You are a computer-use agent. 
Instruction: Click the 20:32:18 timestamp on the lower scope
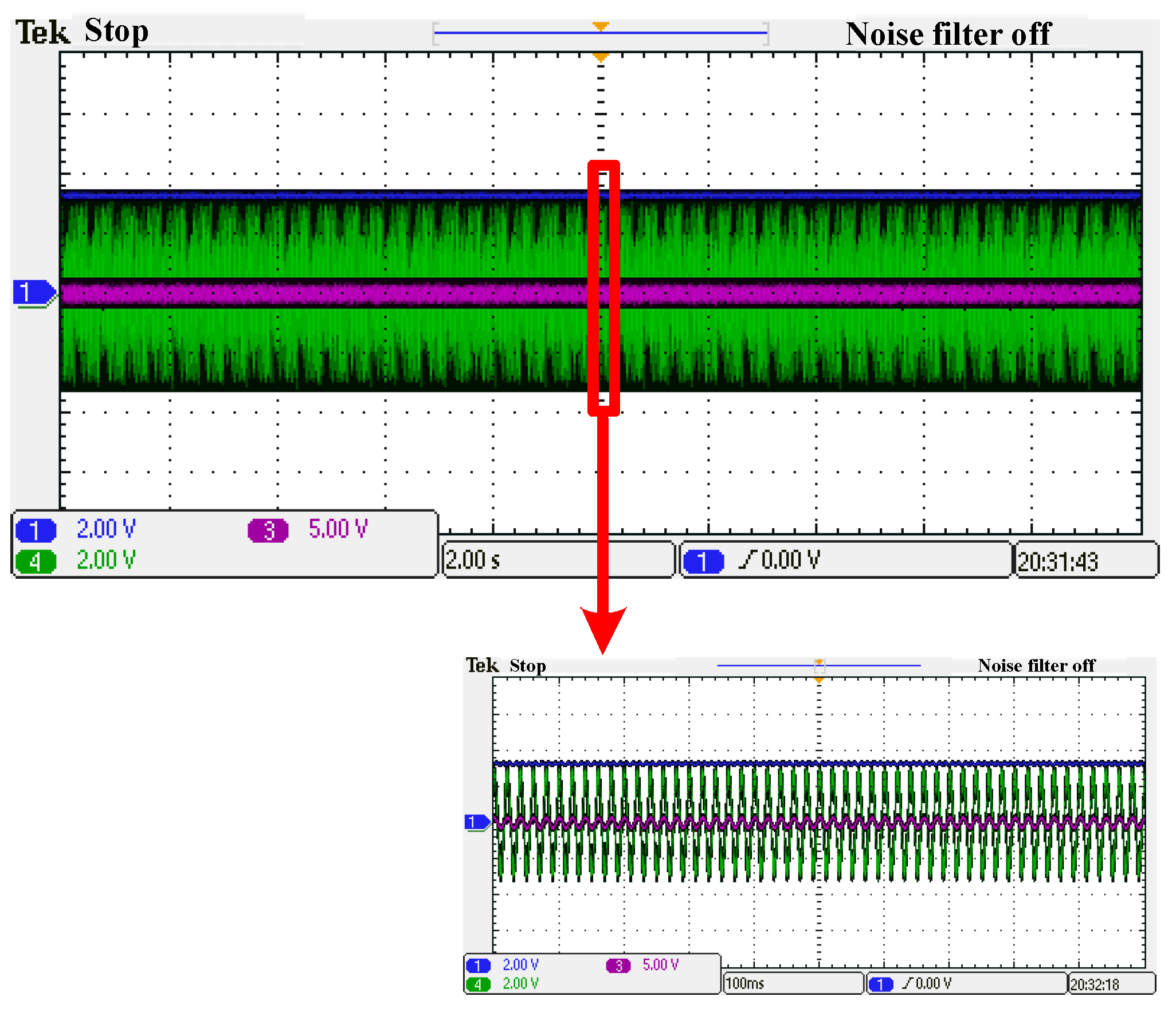point(1095,984)
